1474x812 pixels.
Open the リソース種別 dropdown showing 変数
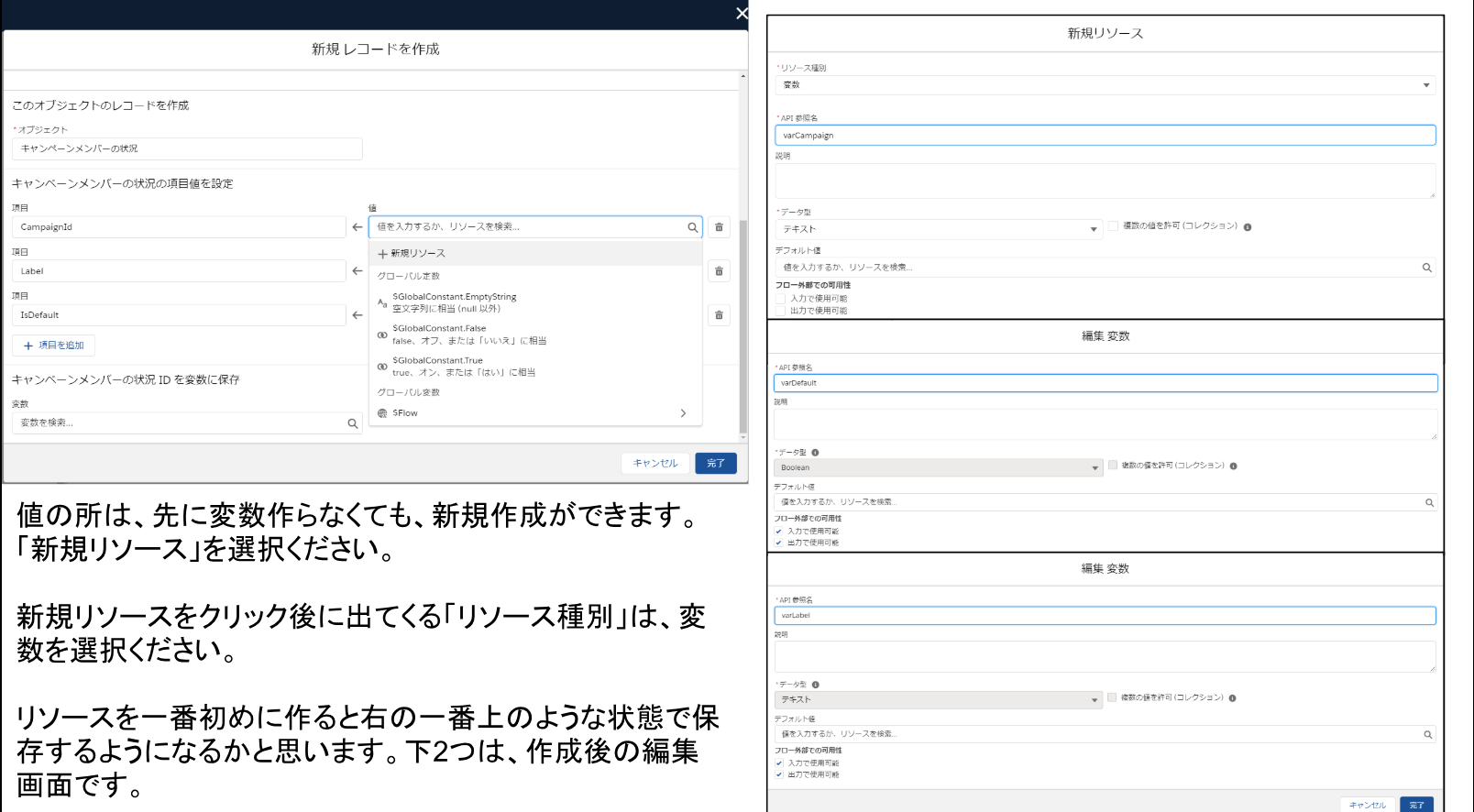[1105, 85]
